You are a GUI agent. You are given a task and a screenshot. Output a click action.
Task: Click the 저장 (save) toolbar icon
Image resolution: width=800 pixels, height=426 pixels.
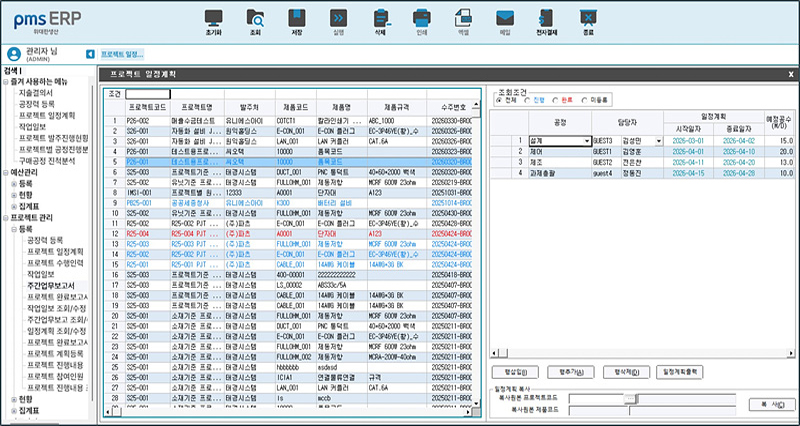click(x=296, y=19)
